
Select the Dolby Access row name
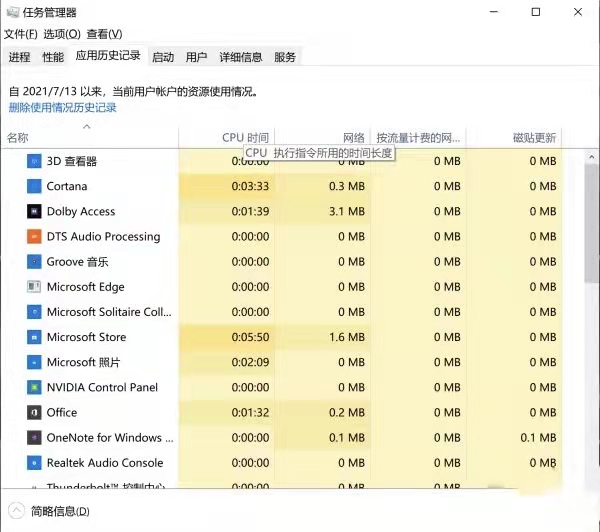tap(81, 212)
